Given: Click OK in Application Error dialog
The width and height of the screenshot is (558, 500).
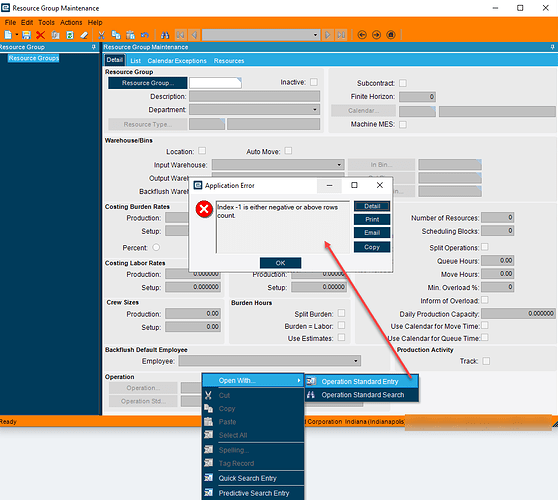Looking at the screenshot, I should [x=280, y=263].
